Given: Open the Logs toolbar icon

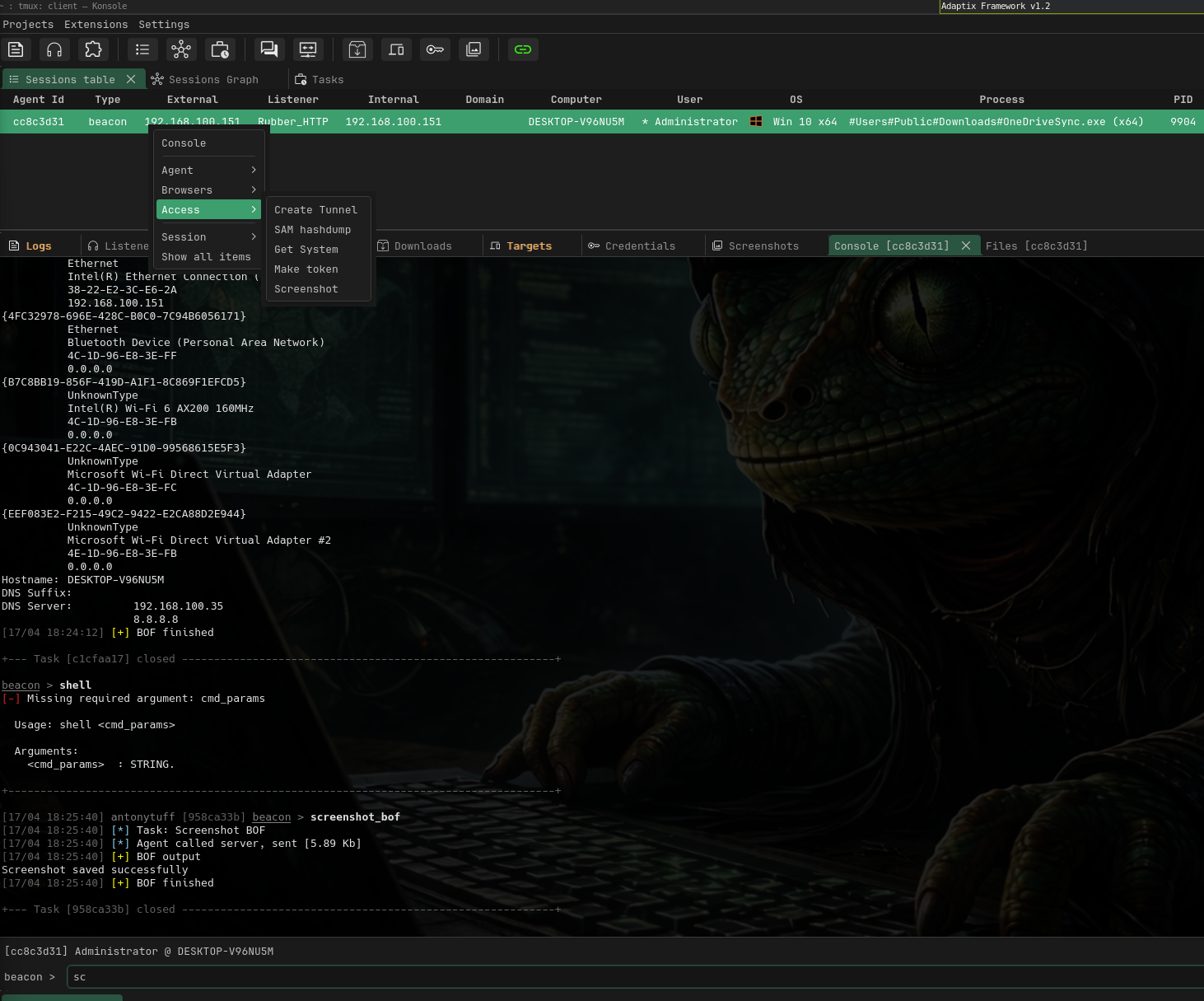Looking at the screenshot, I should tap(16, 49).
